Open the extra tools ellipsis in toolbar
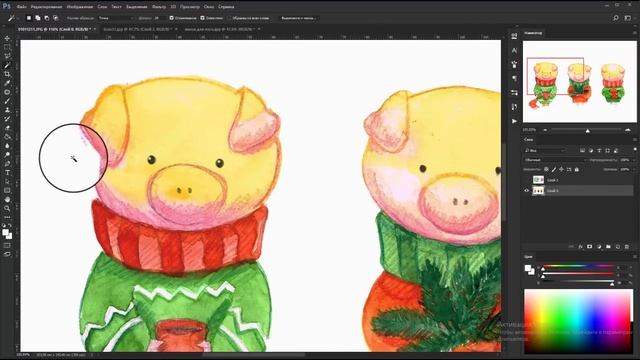 7,217
